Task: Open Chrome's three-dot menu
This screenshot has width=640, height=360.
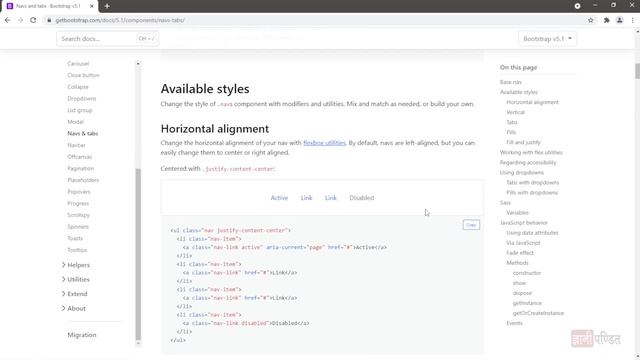Action: pos(633,20)
